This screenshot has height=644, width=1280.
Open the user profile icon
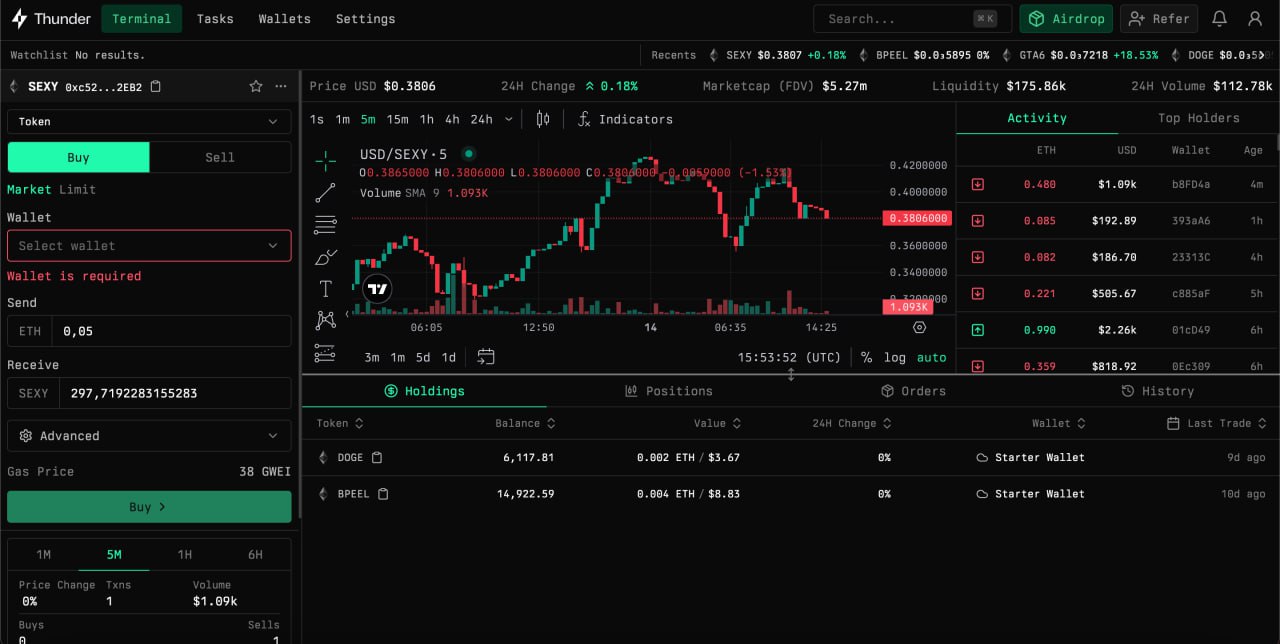(1255, 19)
